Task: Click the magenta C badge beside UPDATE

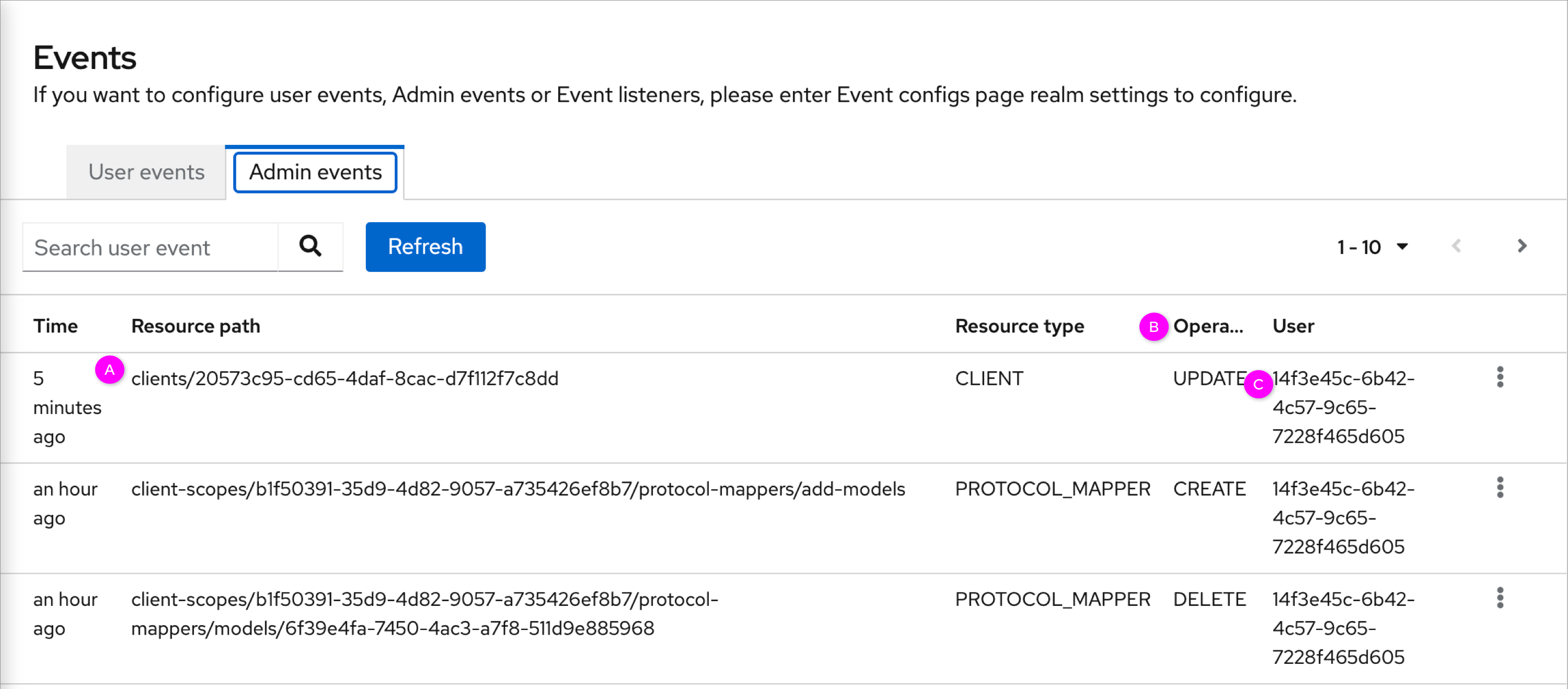Action: tap(1259, 384)
